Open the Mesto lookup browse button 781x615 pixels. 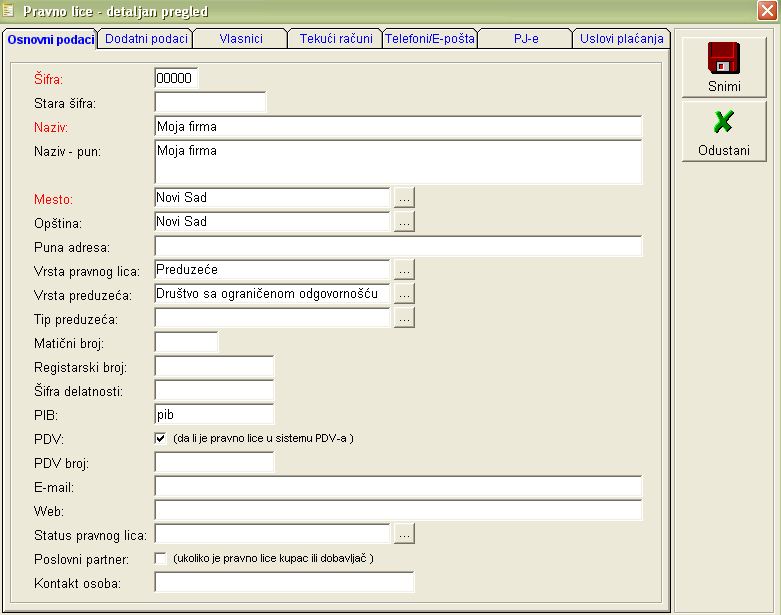click(x=404, y=198)
